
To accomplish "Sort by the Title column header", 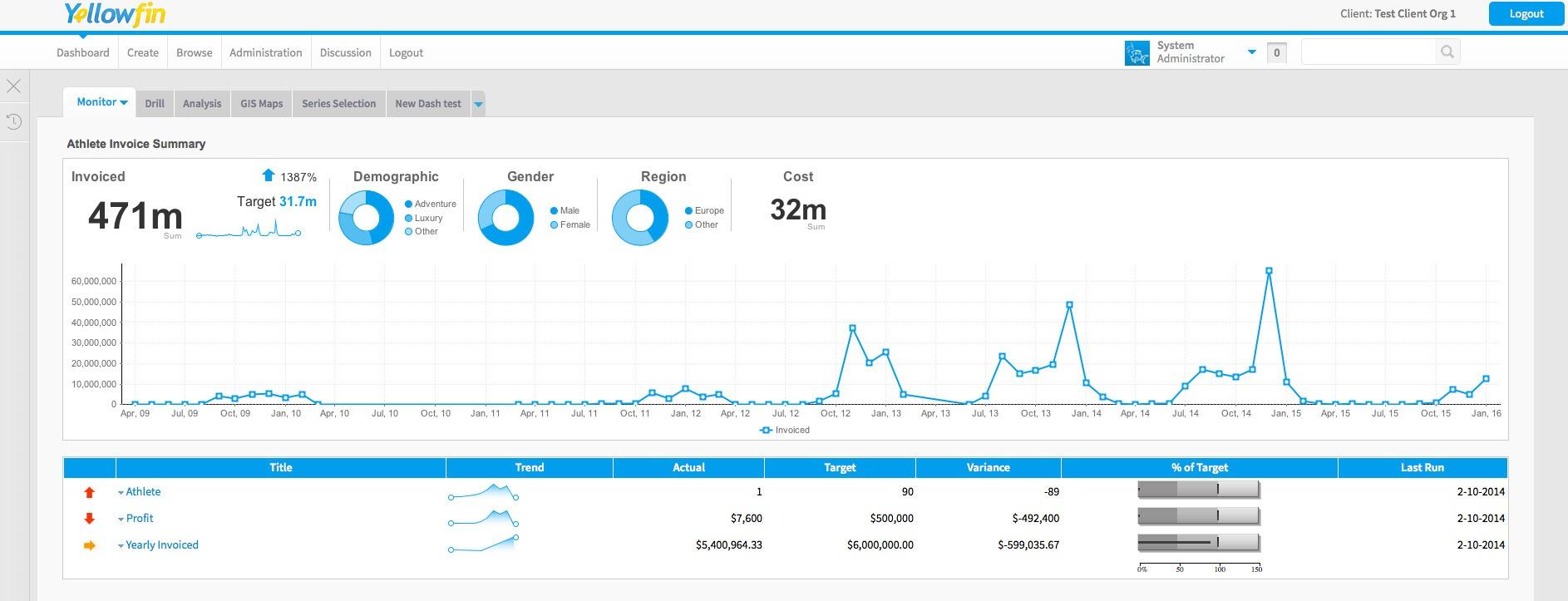I will pos(281,468).
